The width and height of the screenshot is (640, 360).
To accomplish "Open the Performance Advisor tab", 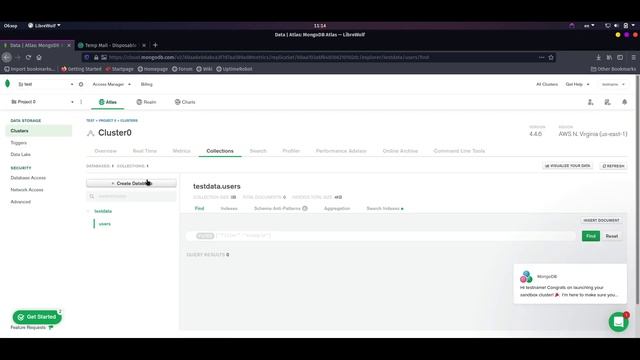I will (x=341, y=151).
